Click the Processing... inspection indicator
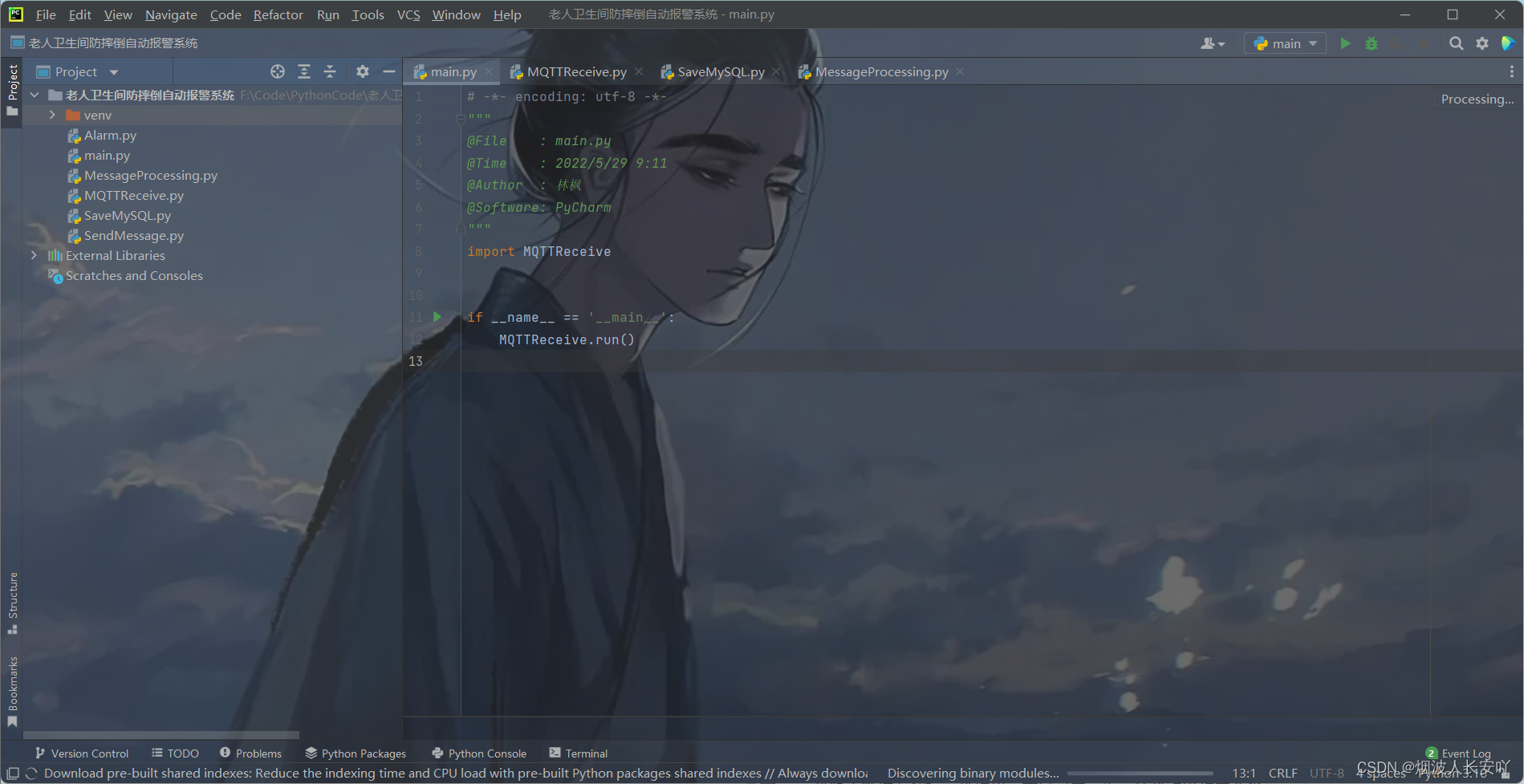Image resolution: width=1524 pixels, height=784 pixels. coord(1477,100)
